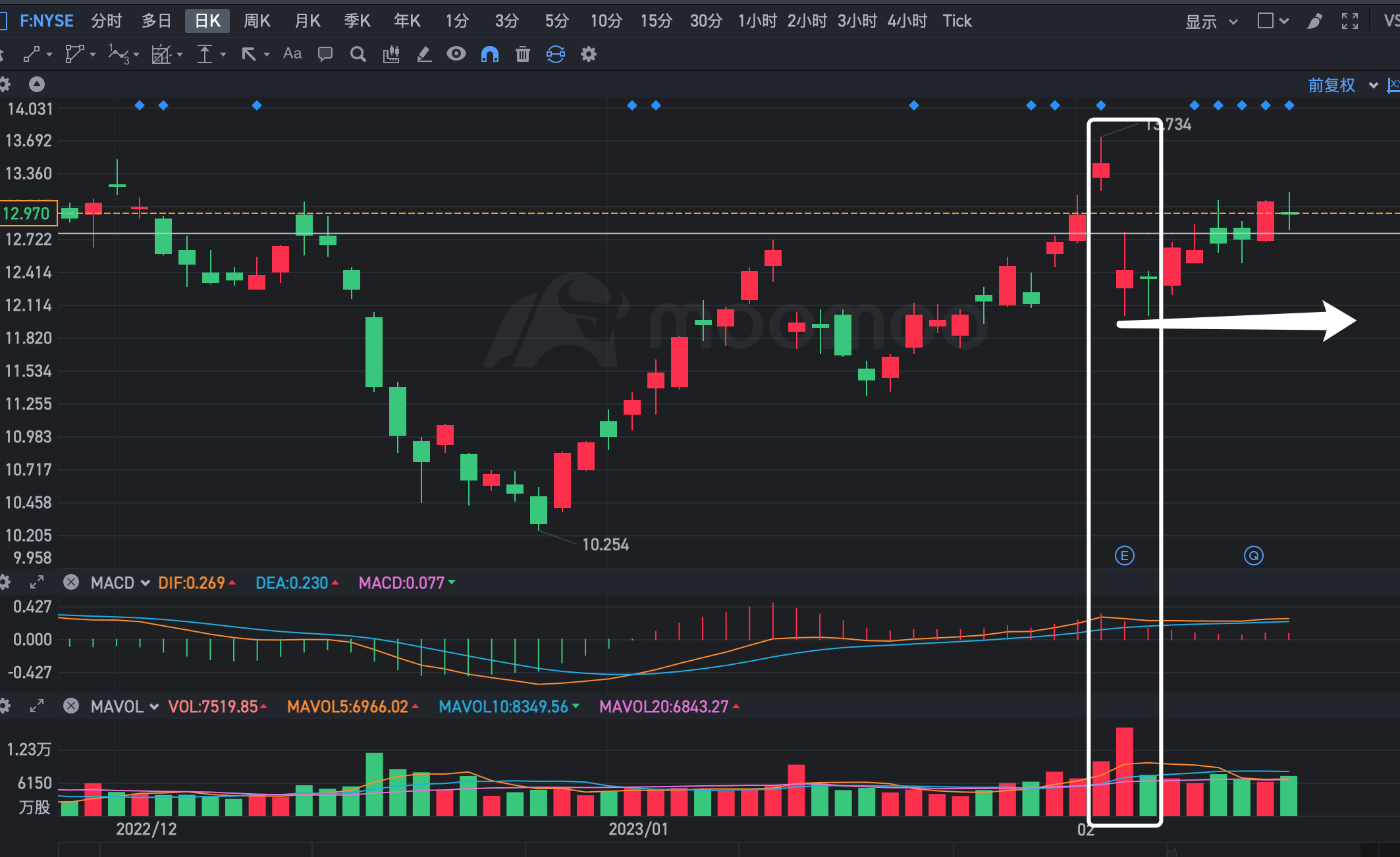Click the paintbrush theme icon
Viewport: 1400px width, 857px height.
(x=1314, y=21)
